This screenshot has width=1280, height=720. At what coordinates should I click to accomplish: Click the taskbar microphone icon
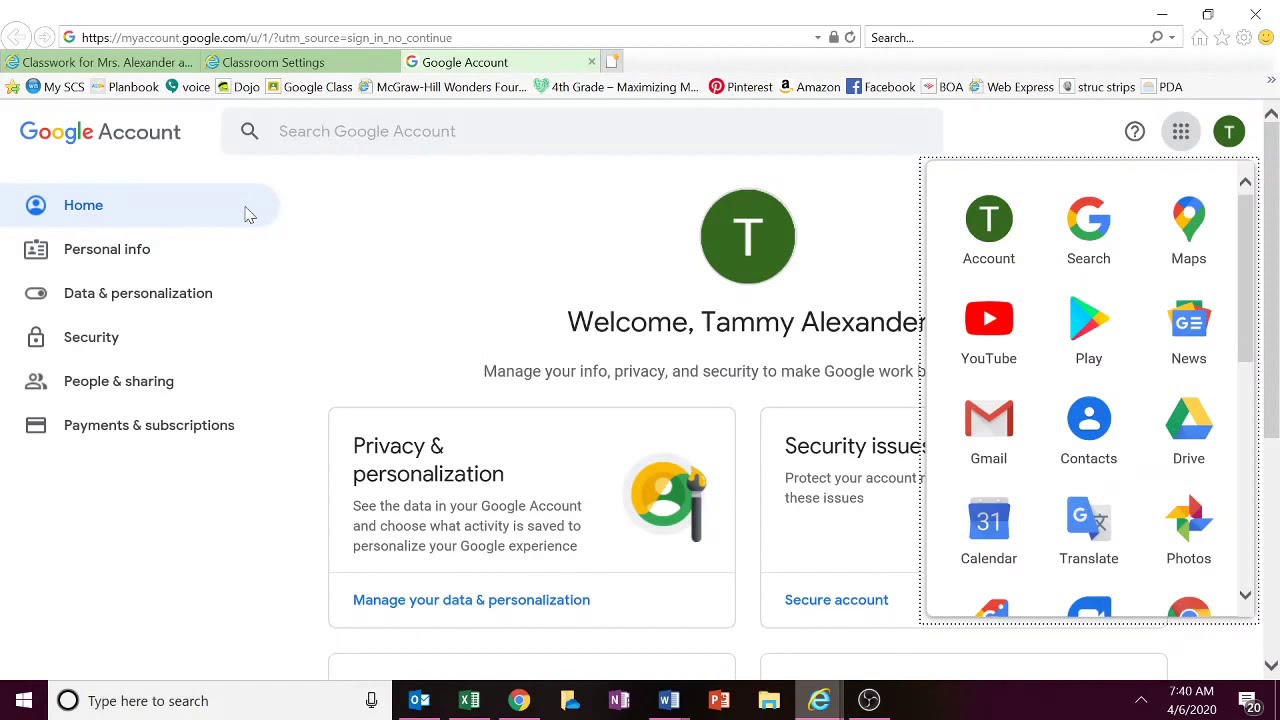pyautogui.click(x=371, y=700)
